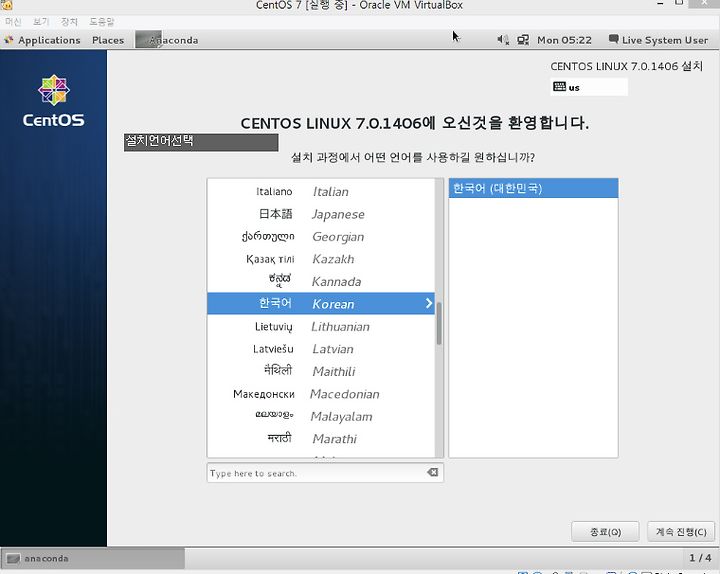
Task: Click anaconda in bottom taskbar
Action: click(x=93, y=558)
